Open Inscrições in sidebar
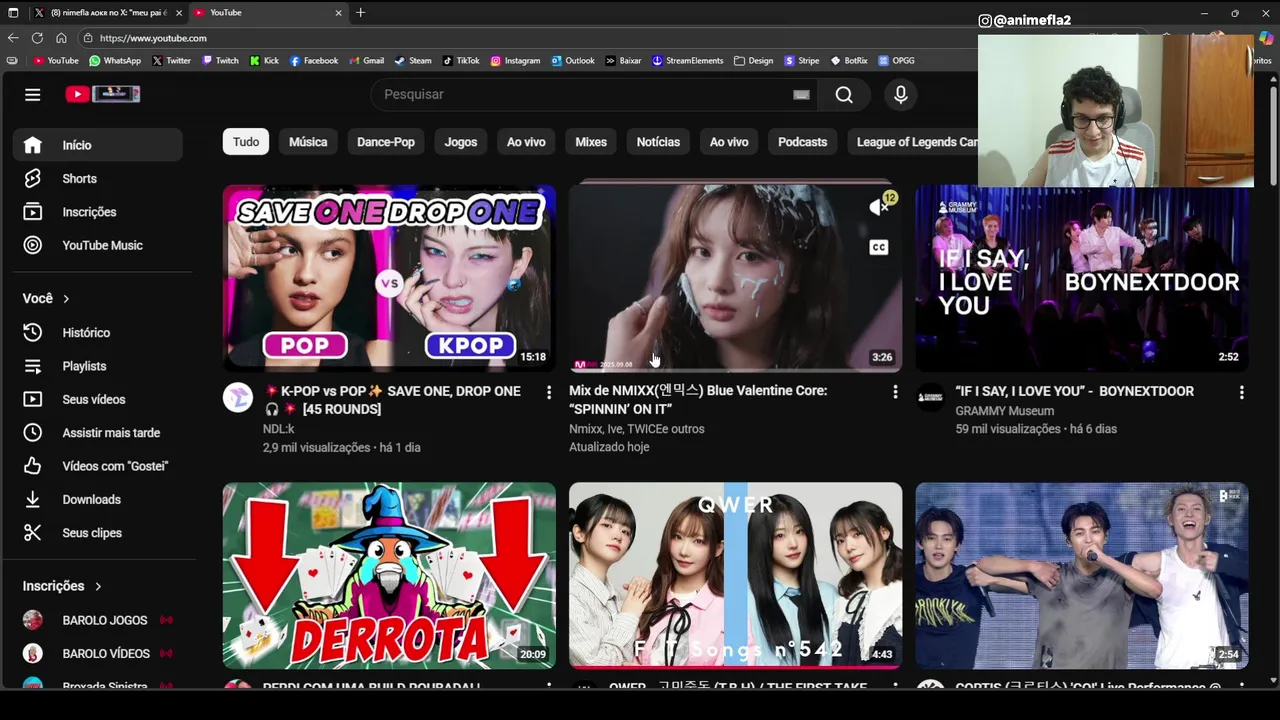Screen dimensions: 1280x720 point(98,212)
